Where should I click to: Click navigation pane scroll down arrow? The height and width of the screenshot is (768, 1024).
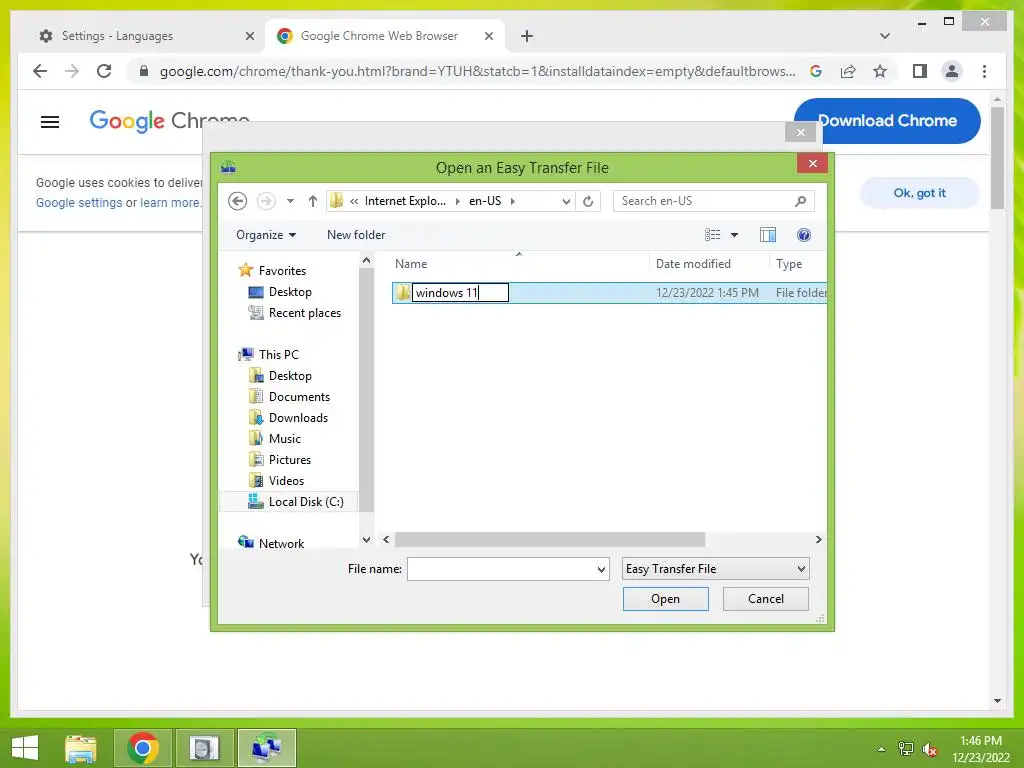coord(366,539)
